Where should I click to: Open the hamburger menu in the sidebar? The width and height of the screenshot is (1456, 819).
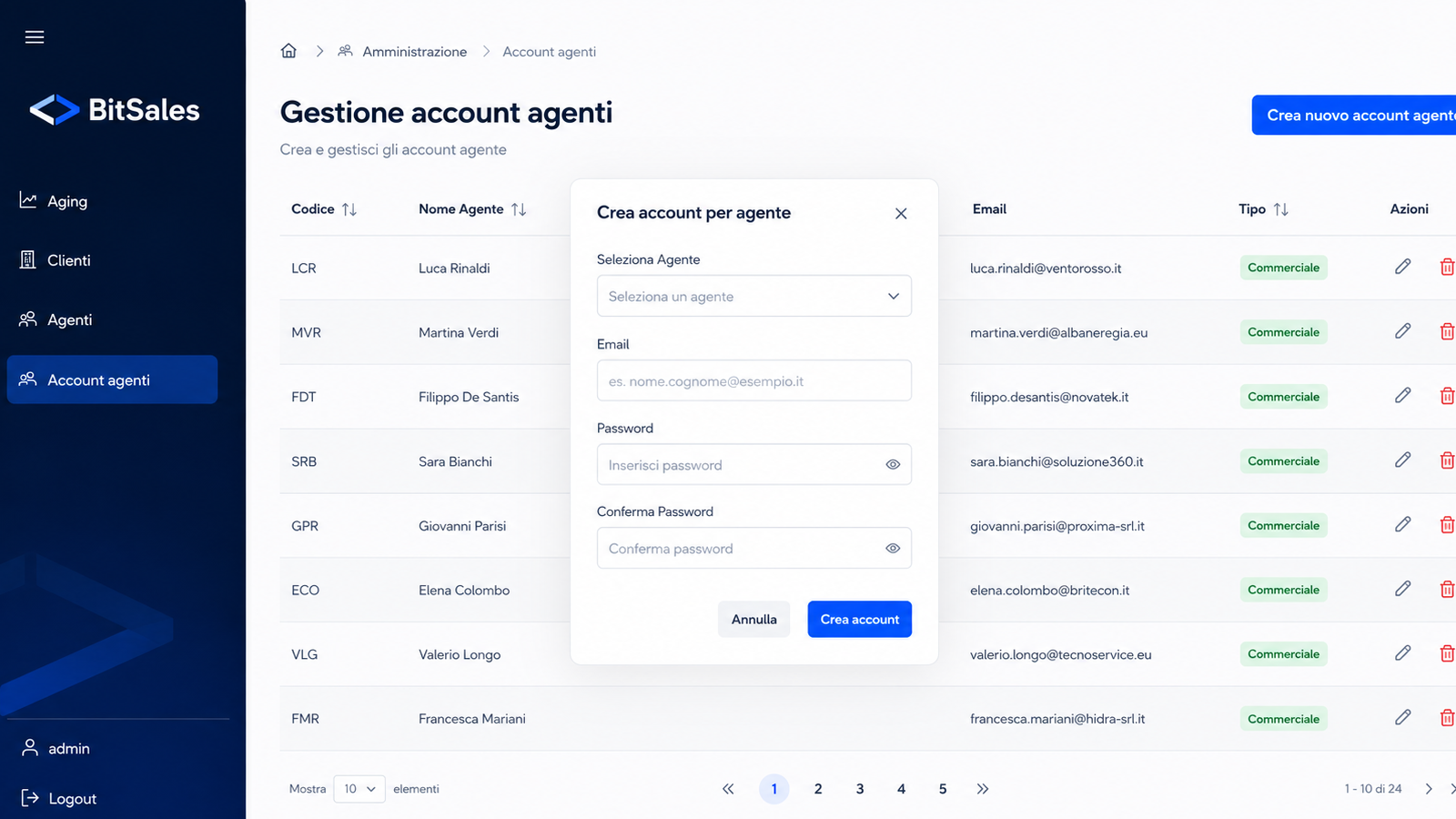[x=35, y=37]
